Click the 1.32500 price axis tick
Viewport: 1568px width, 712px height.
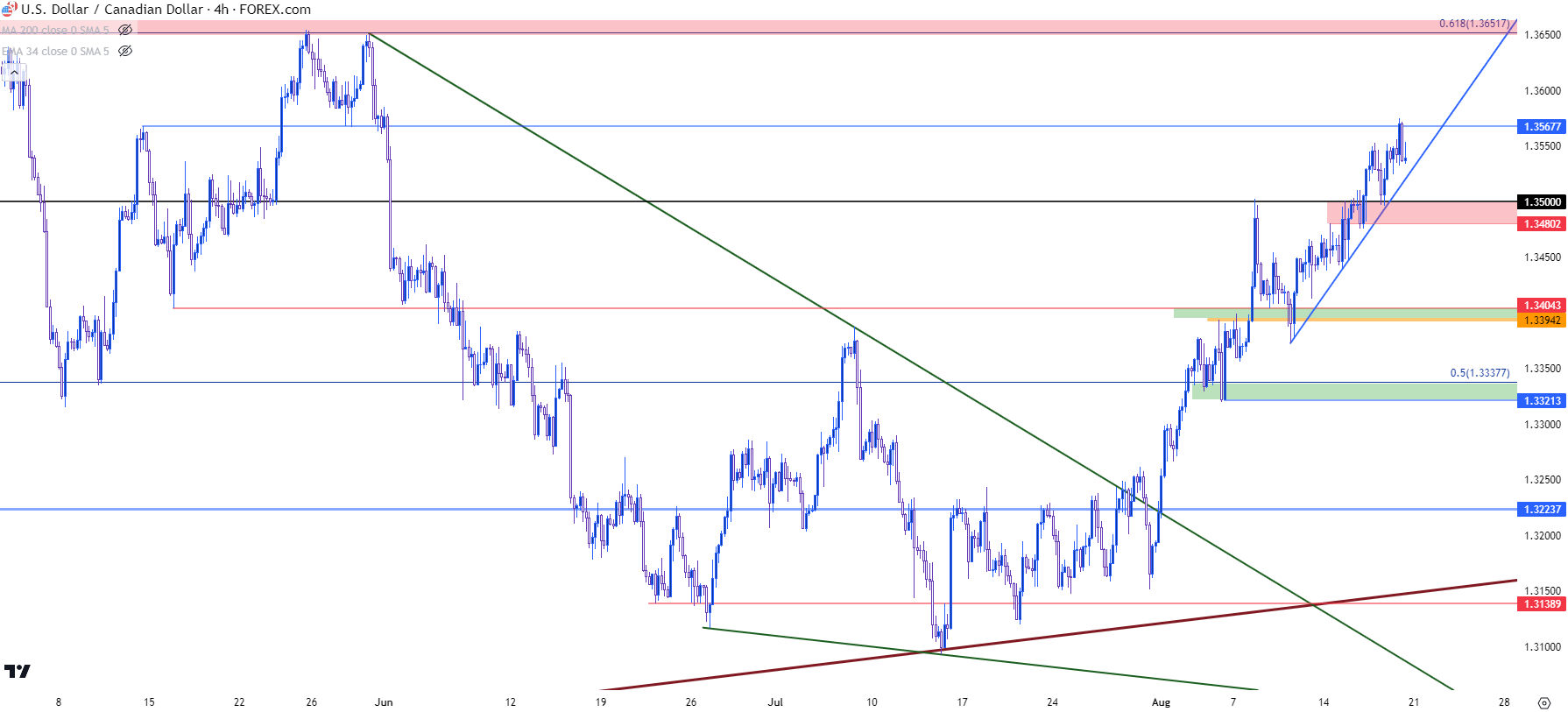click(1543, 480)
